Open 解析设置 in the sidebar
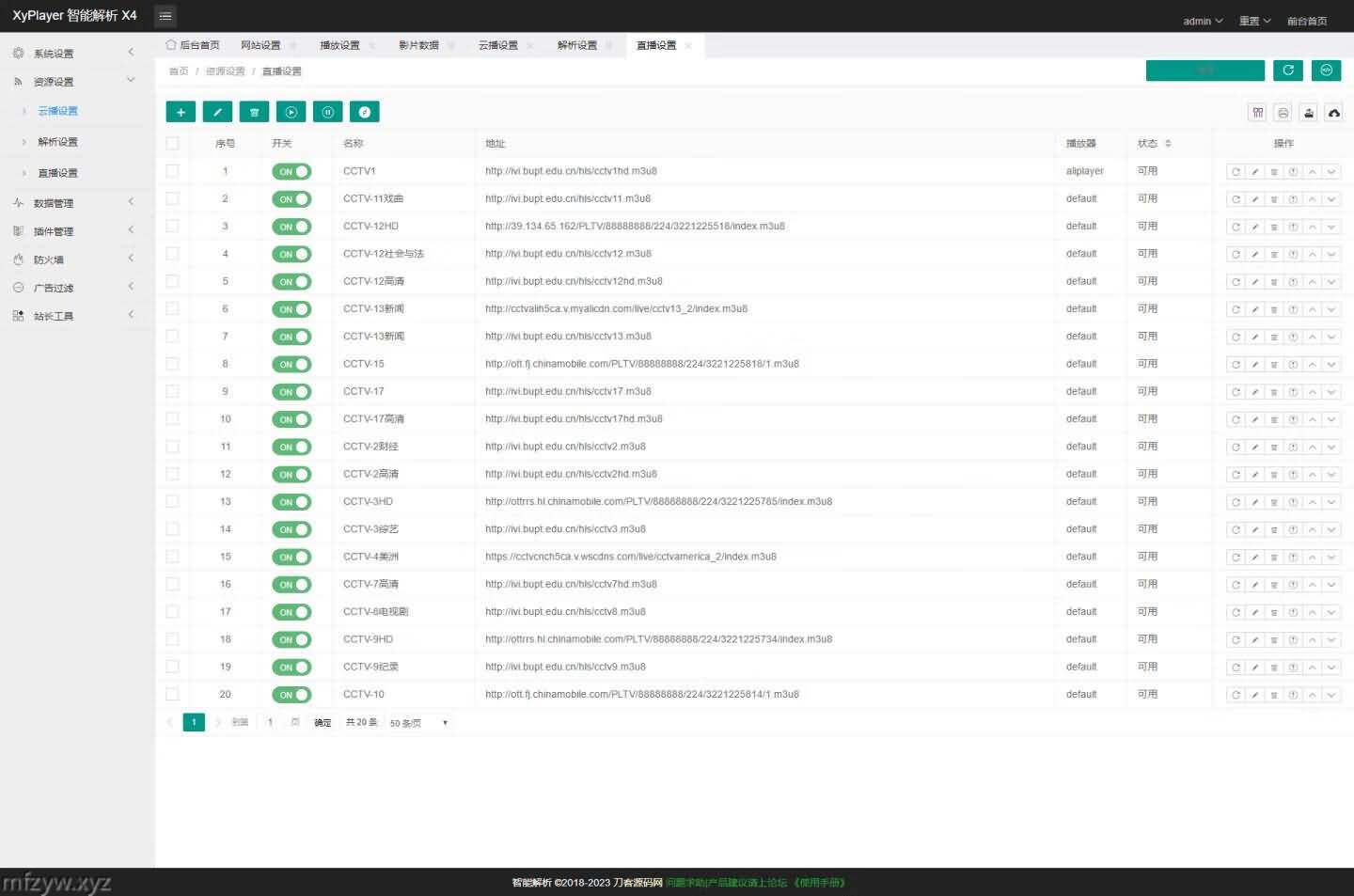Screen dimensions: 1354x896 (x=57, y=142)
